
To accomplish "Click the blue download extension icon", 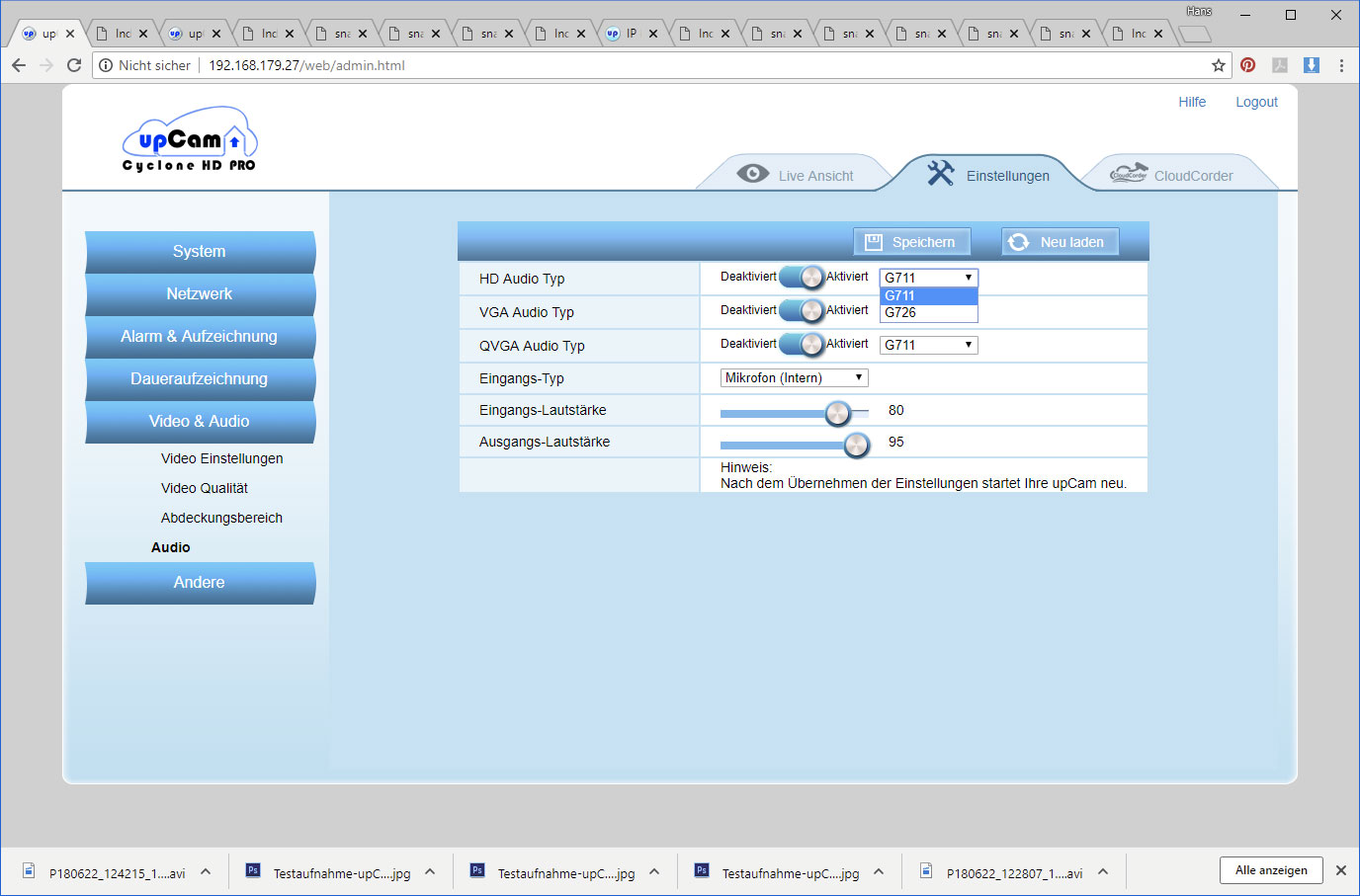I will click(1312, 65).
